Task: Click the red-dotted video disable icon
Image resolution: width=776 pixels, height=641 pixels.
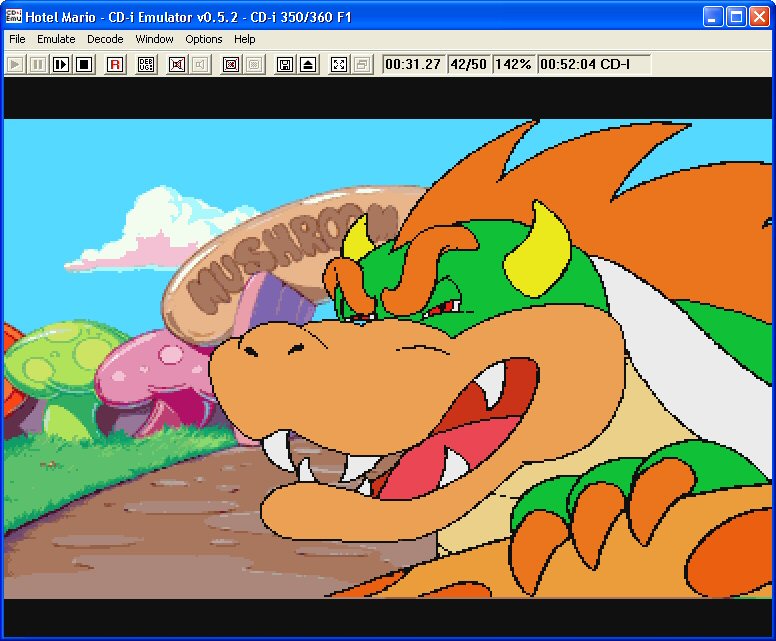Action: click(231, 64)
